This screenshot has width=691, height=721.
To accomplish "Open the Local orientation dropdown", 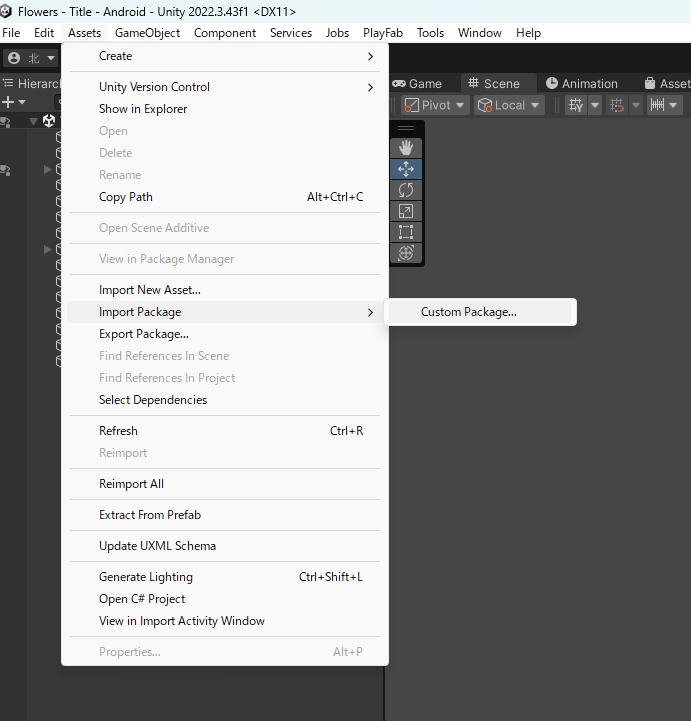I will (509, 105).
